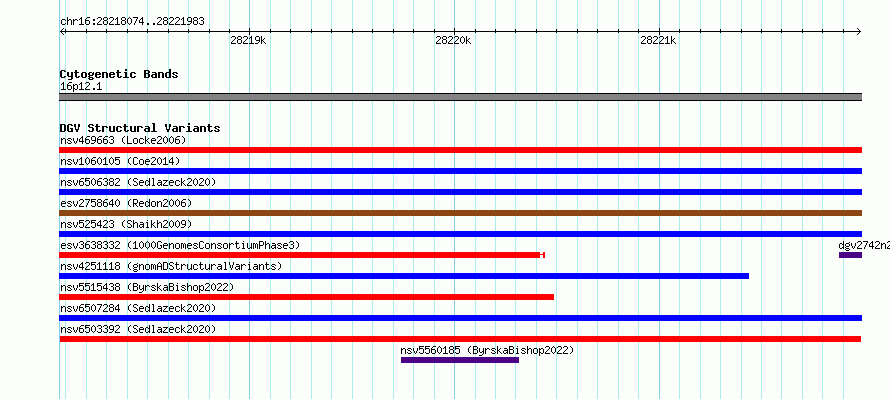The width and height of the screenshot is (890, 399).
Task: Click the 28221k ruler marker
Action: click(x=658, y=40)
